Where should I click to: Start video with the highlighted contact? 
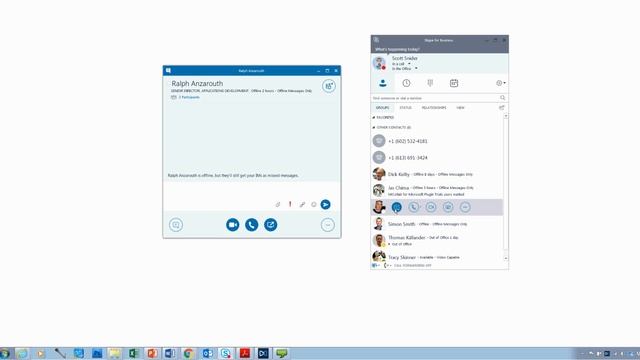(x=431, y=207)
